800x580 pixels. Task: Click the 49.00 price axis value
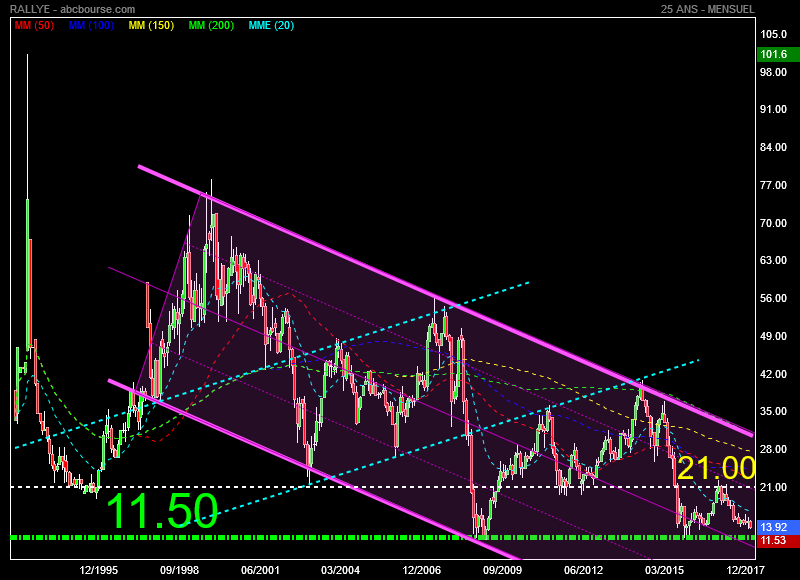click(x=773, y=336)
